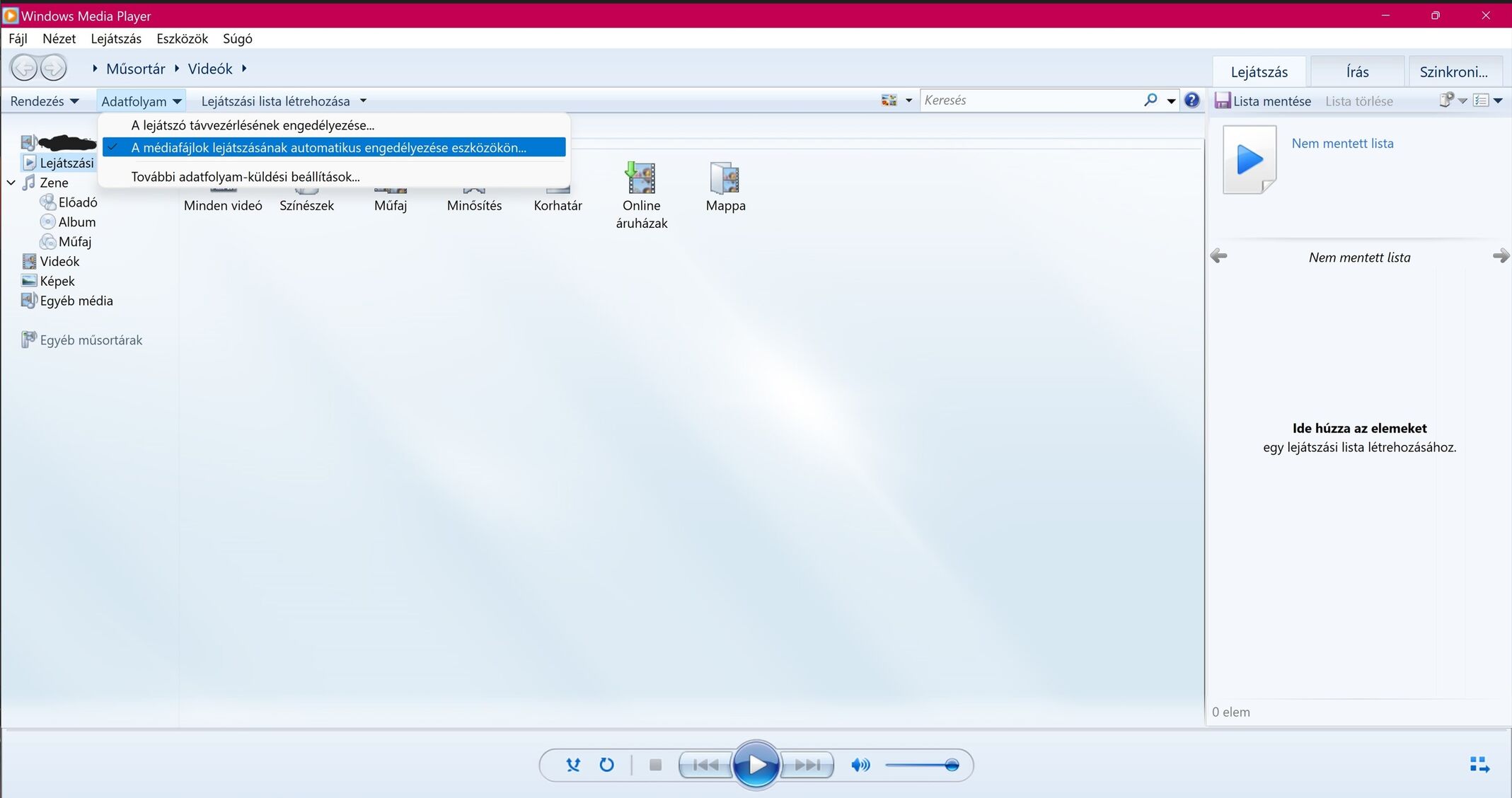
Task: Click the large Play button
Action: click(756, 765)
